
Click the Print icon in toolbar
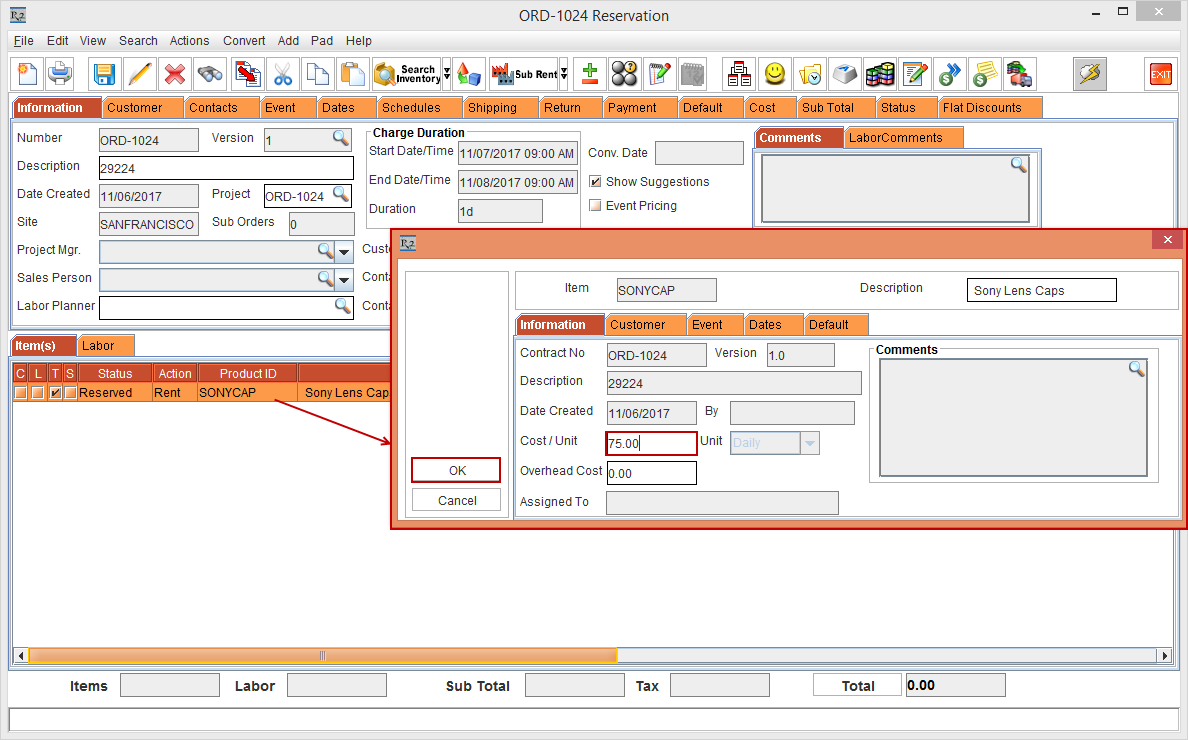[x=60, y=74]
